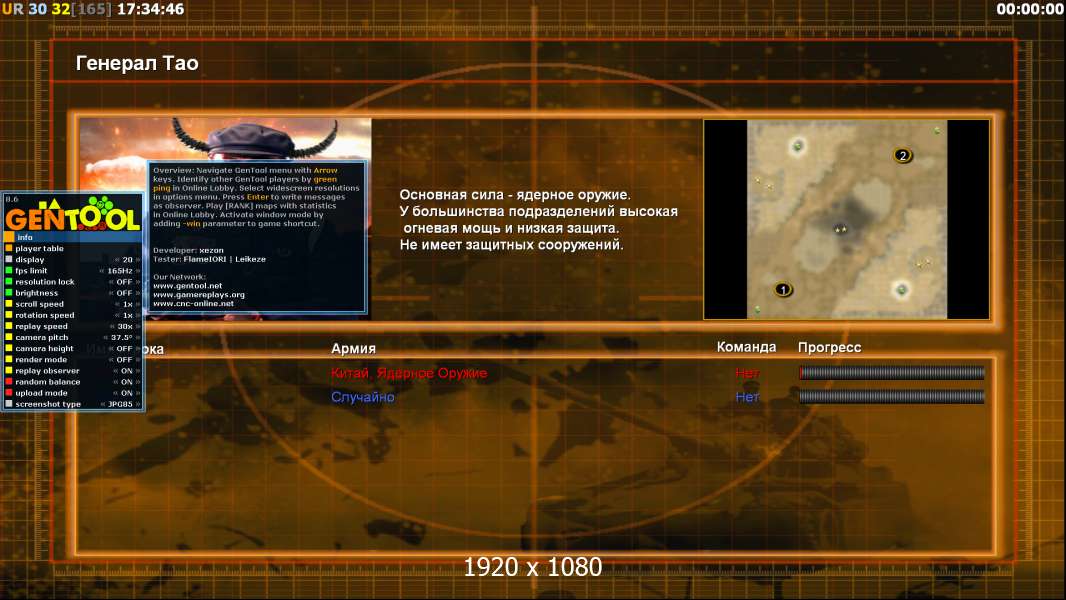
Task: Click the yellow square beside replay speed
Action: (9, 326)
